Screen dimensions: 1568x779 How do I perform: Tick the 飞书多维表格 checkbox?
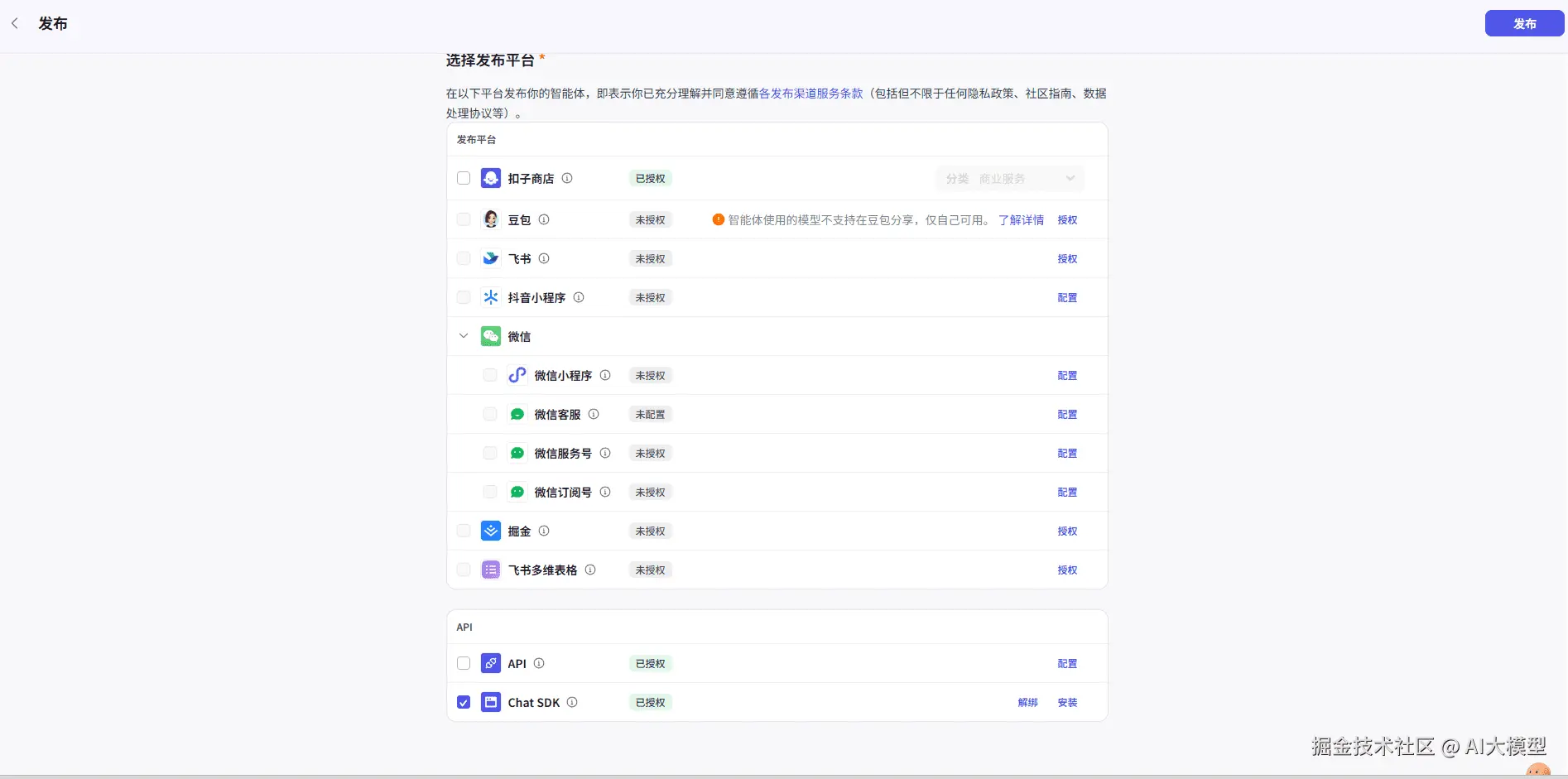464,570
